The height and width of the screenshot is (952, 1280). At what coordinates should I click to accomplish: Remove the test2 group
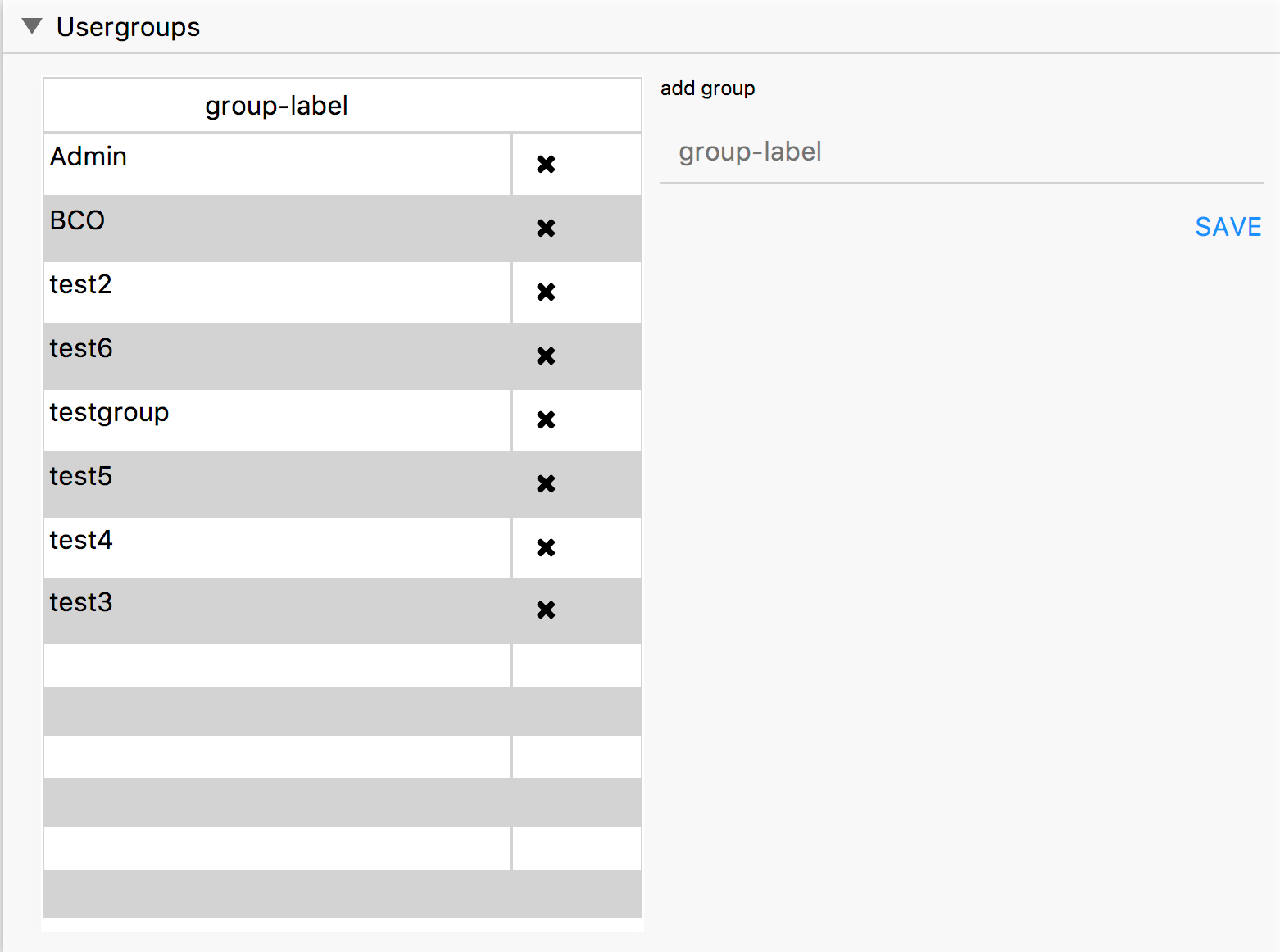[545, 292]
